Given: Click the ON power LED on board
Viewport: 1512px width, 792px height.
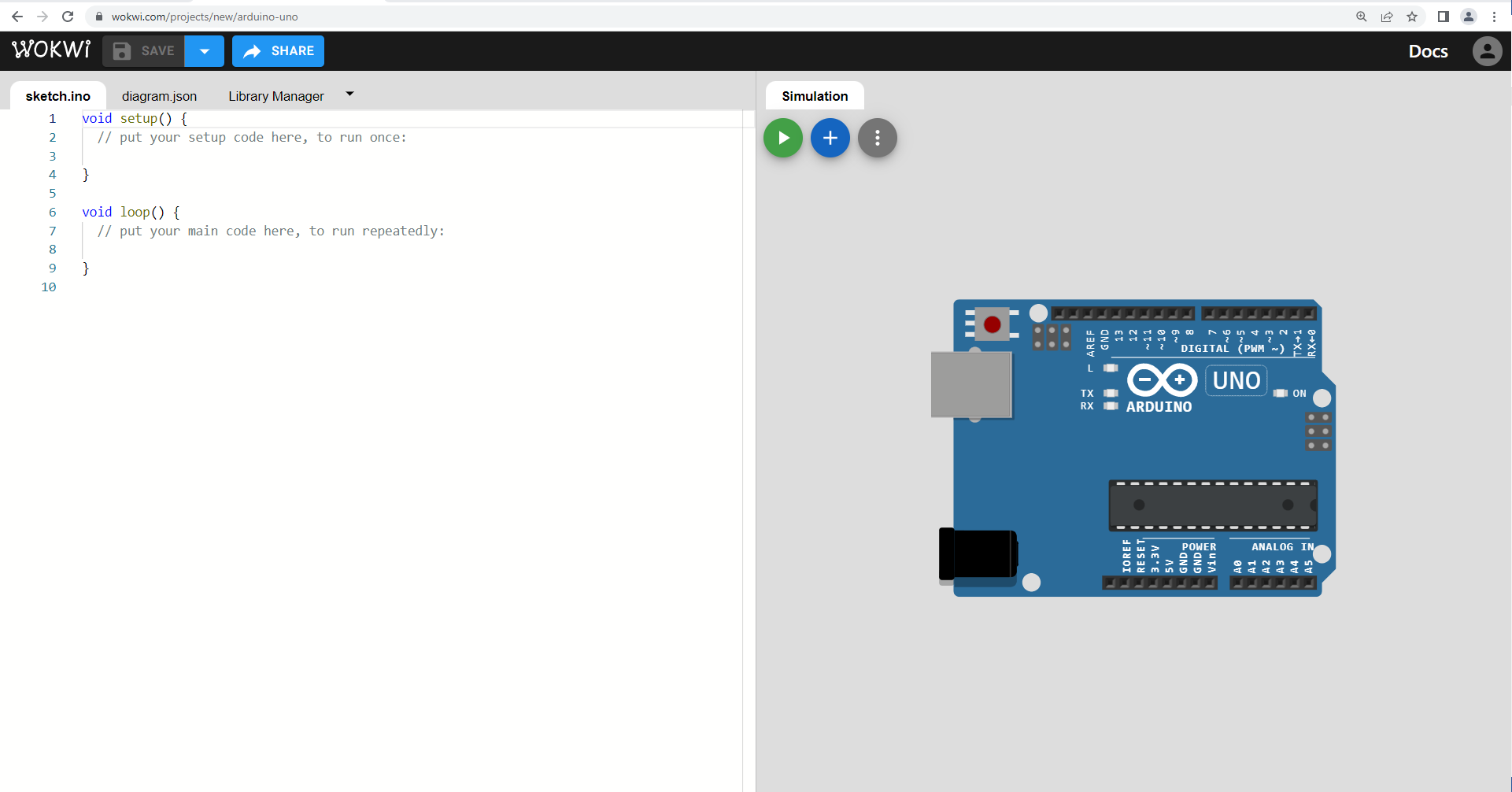Looking at the screenshot, I should coord(1281,393).
